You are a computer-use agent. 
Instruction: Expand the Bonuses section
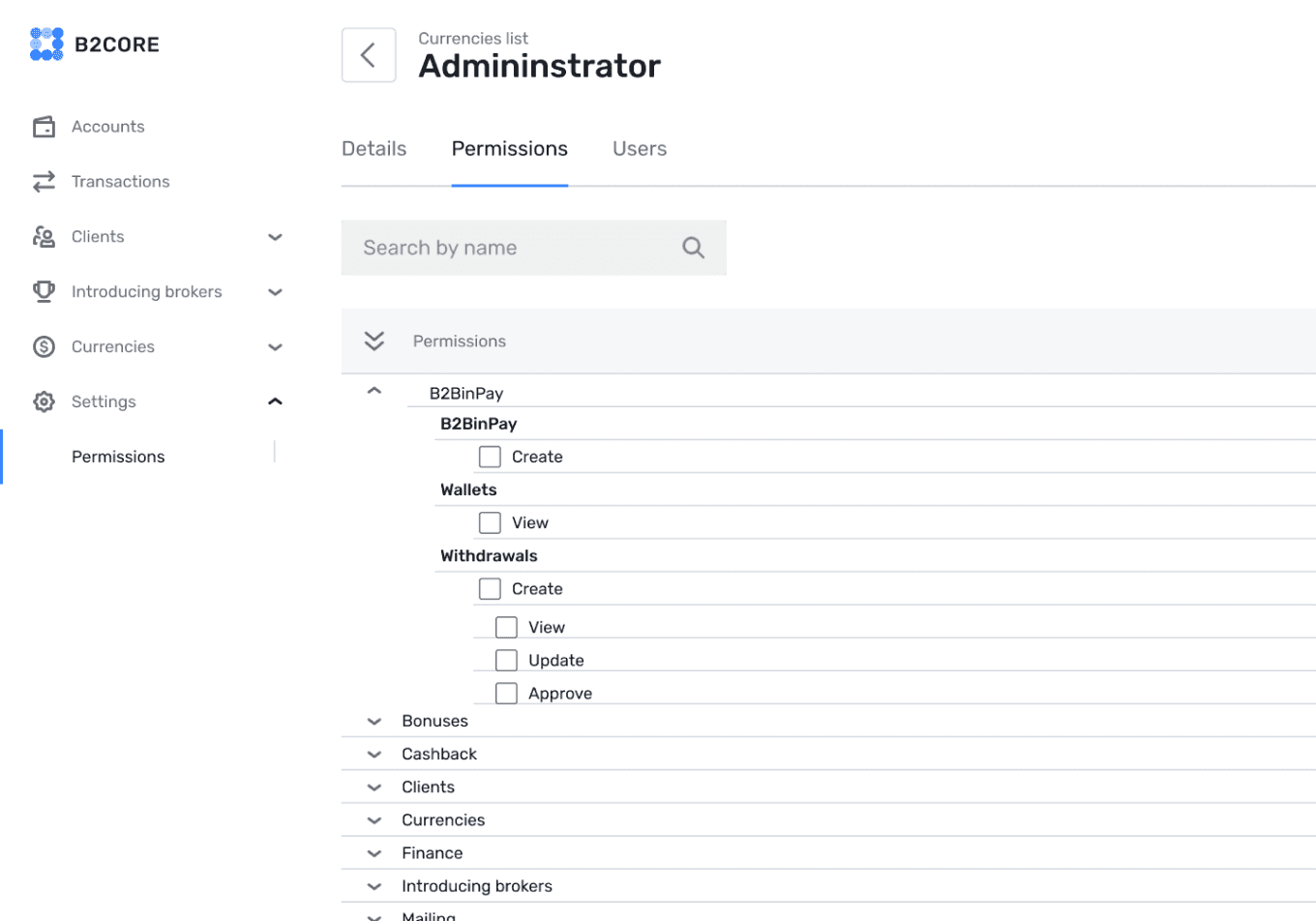tap(374, 722)
